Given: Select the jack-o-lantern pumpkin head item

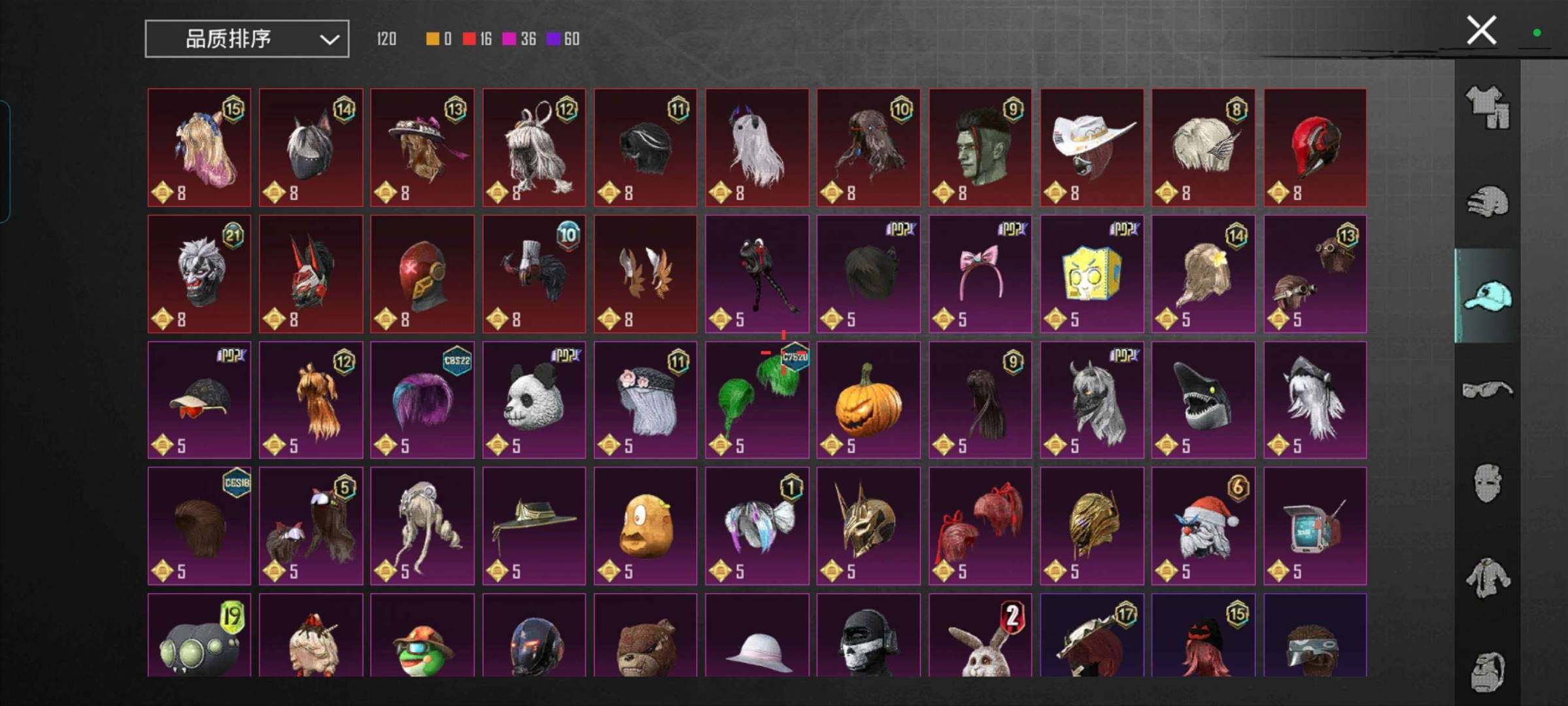Looking at the screenshot, I should [x=868, y=399].
